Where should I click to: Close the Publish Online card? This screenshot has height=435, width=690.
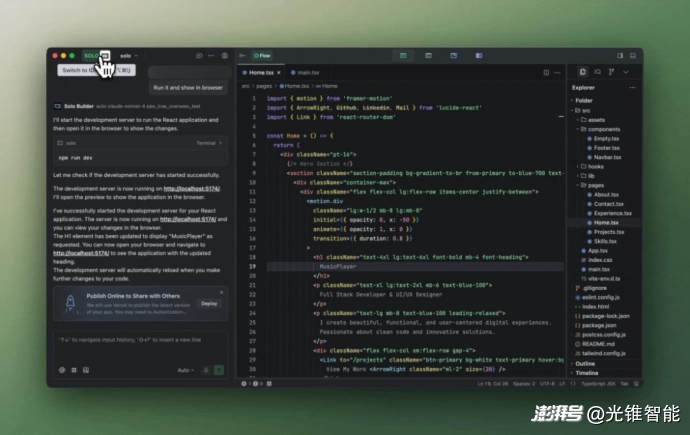click(222, 292)
